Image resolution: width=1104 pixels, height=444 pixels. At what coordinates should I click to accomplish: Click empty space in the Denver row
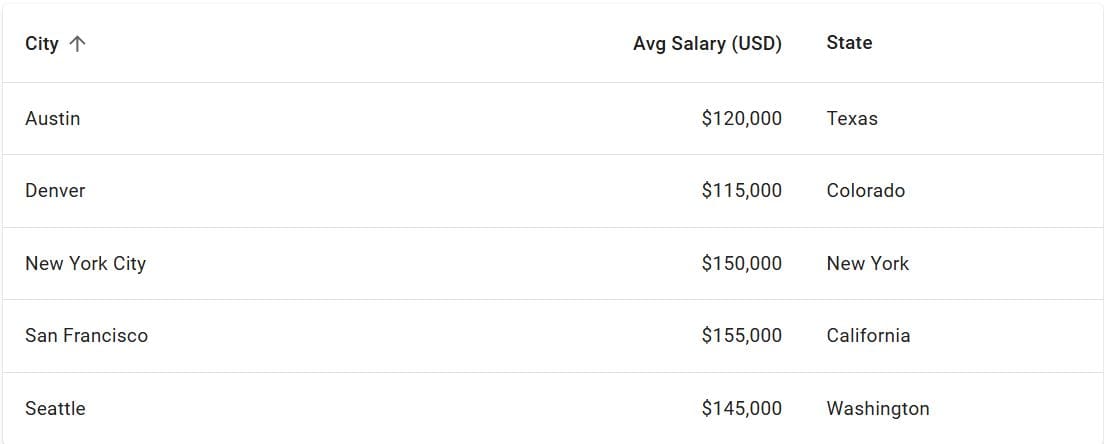pyautogui.click(x=400, y=190)
